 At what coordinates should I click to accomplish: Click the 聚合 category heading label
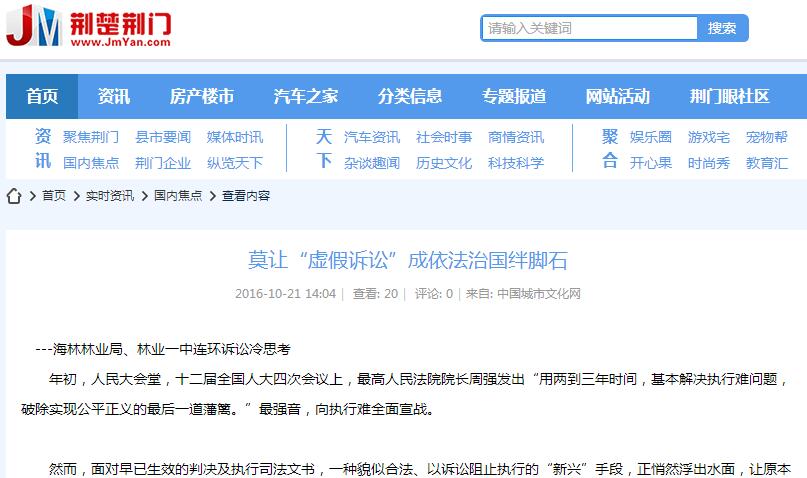click(610, 149)
